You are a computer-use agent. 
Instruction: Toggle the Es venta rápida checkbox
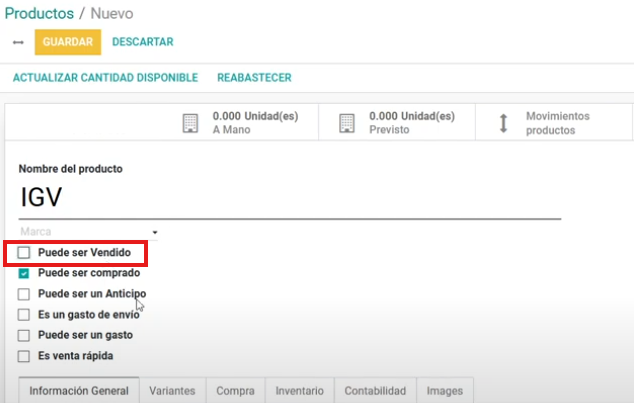[24, 356]
